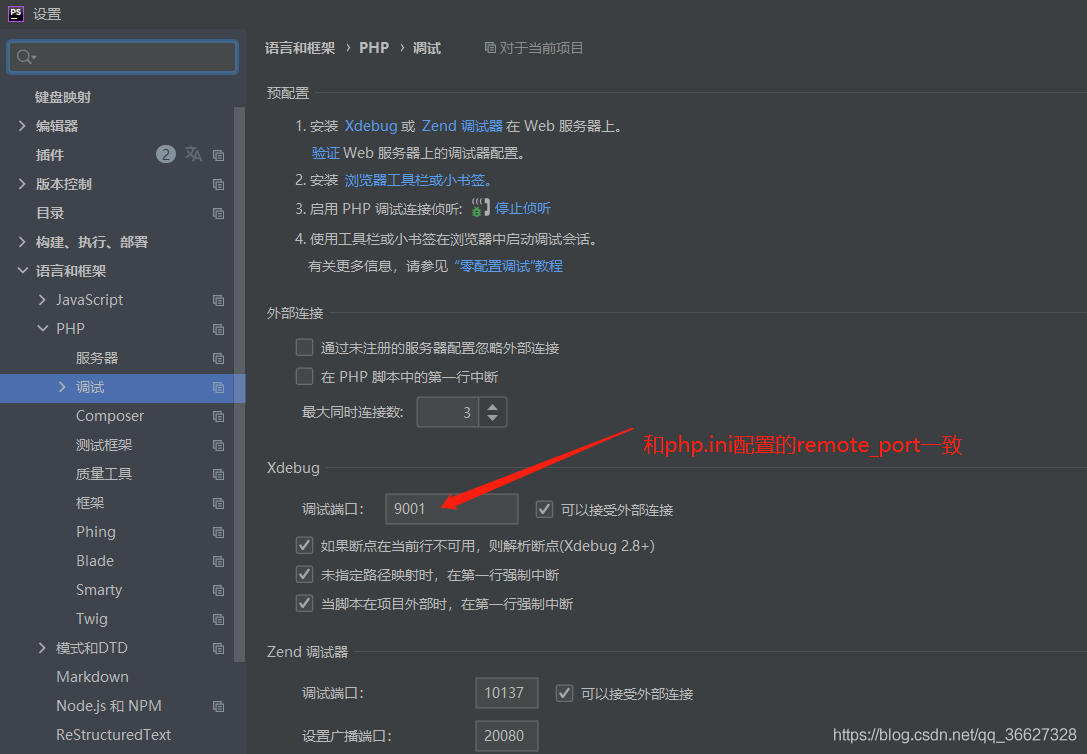The image size is (1087, 754).
Task: Focus the settings search field
Action: click(123, 57)
